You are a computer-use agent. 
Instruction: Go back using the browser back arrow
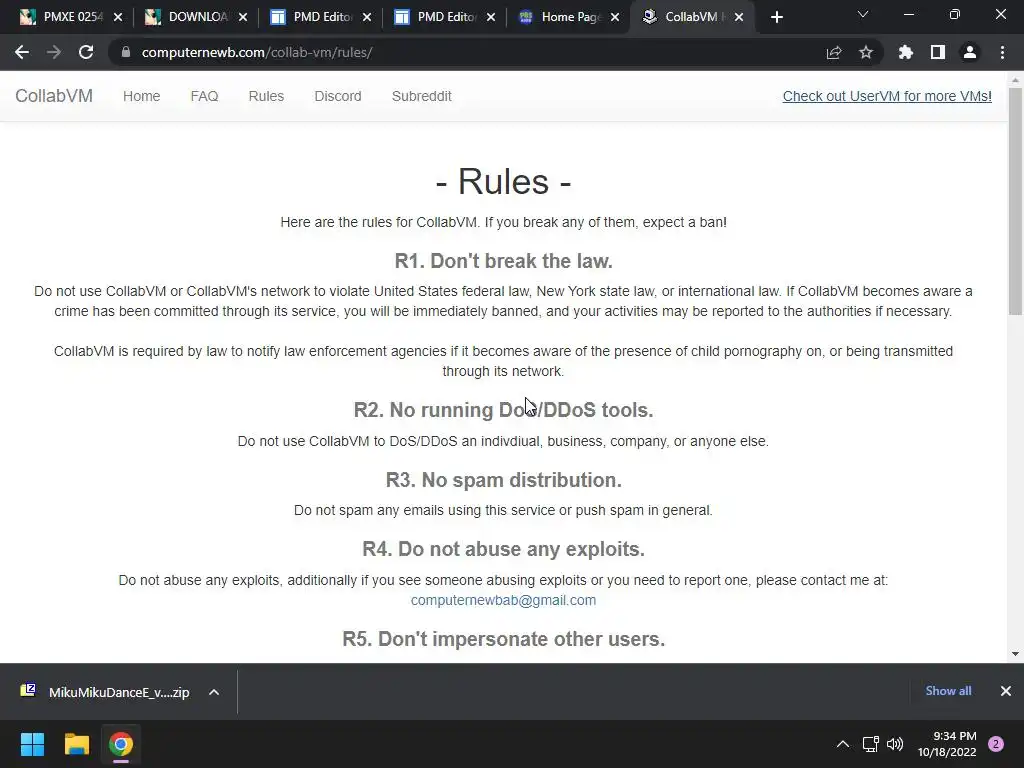(x=22, y=52)
